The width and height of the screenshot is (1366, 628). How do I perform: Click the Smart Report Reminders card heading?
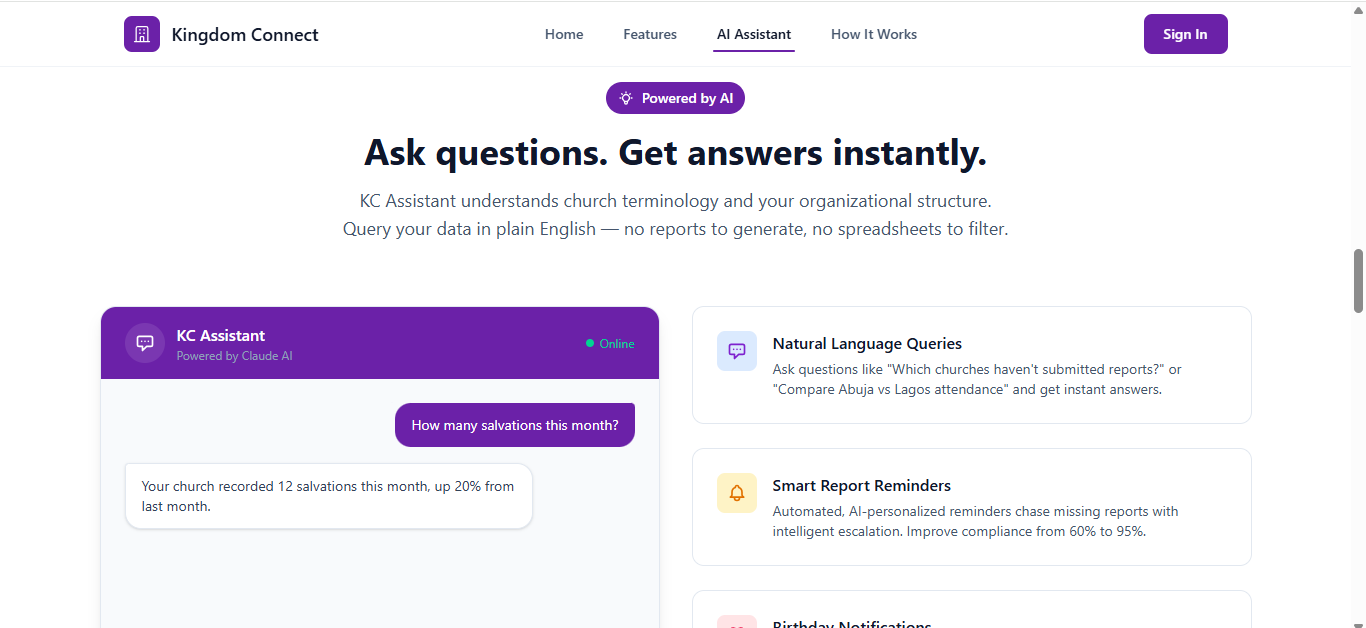coord(862,485)
